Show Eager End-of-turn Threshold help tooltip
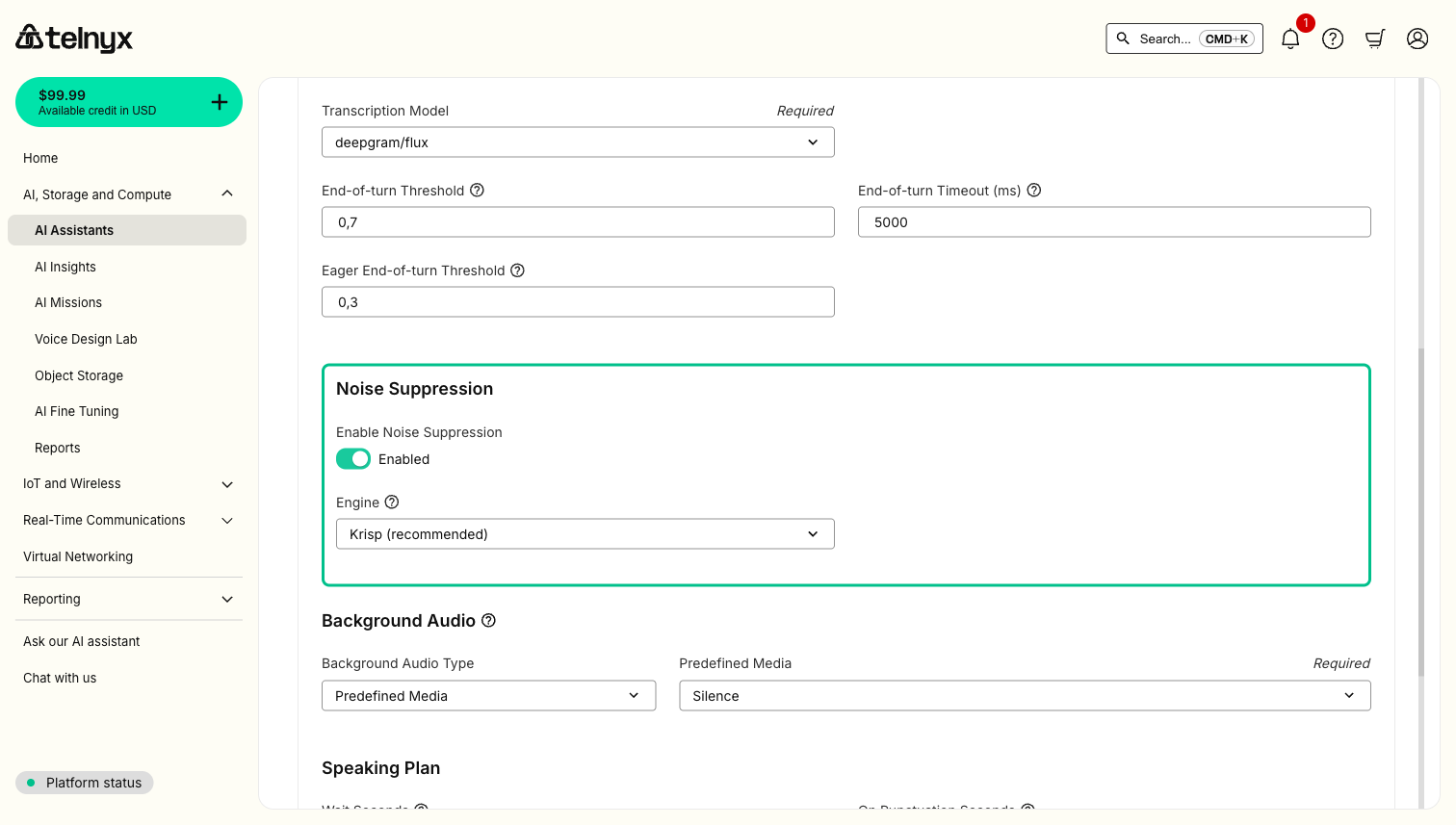 click(x=517, y=271)
